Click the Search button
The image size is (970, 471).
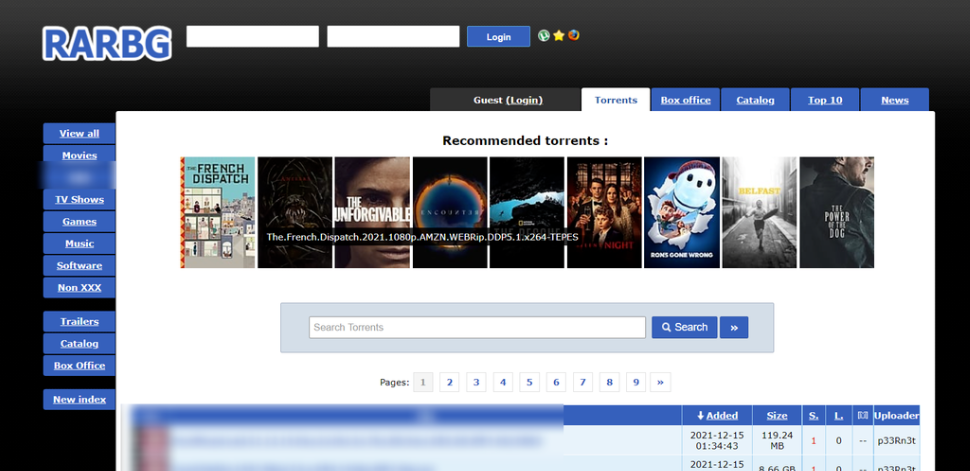685,327
